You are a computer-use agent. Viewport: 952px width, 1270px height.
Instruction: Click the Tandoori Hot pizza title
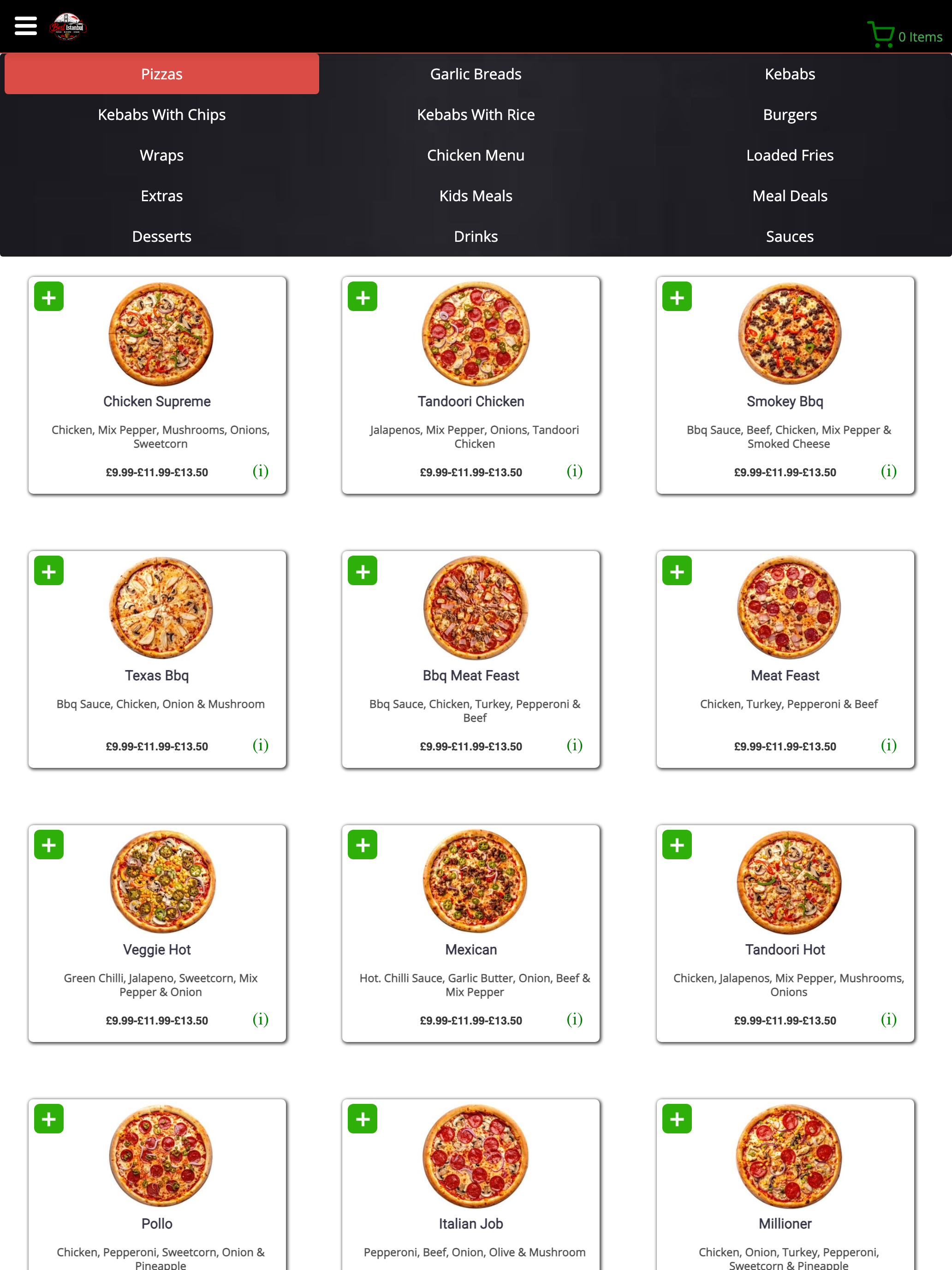[785, 950]
